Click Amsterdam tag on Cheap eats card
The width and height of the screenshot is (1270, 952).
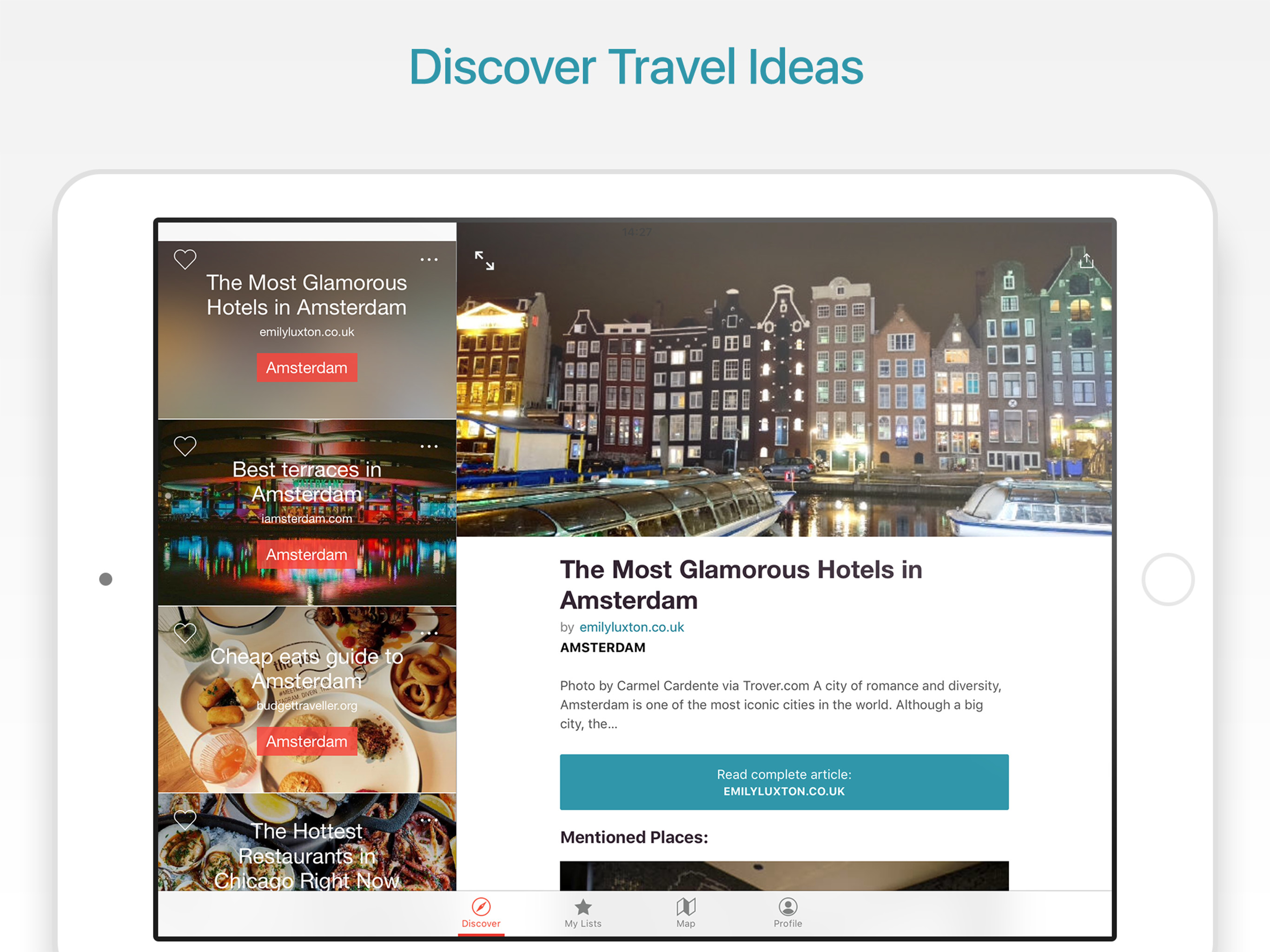[x=307, y=741]
